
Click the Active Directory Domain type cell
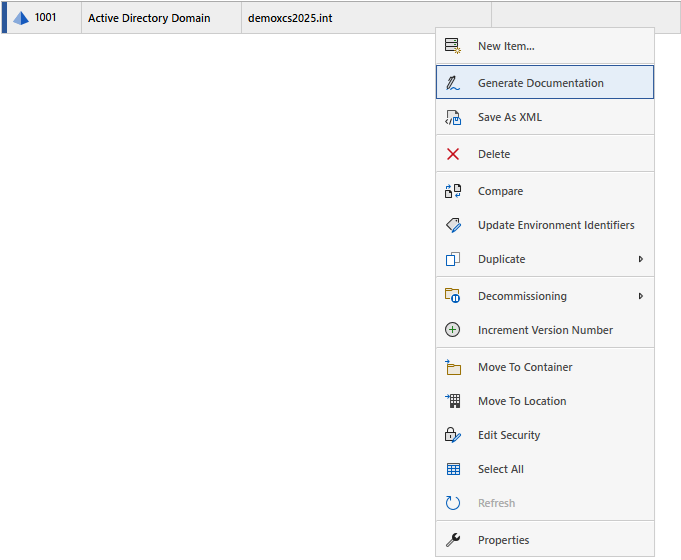pyautogui.click(x=149, y=18)
